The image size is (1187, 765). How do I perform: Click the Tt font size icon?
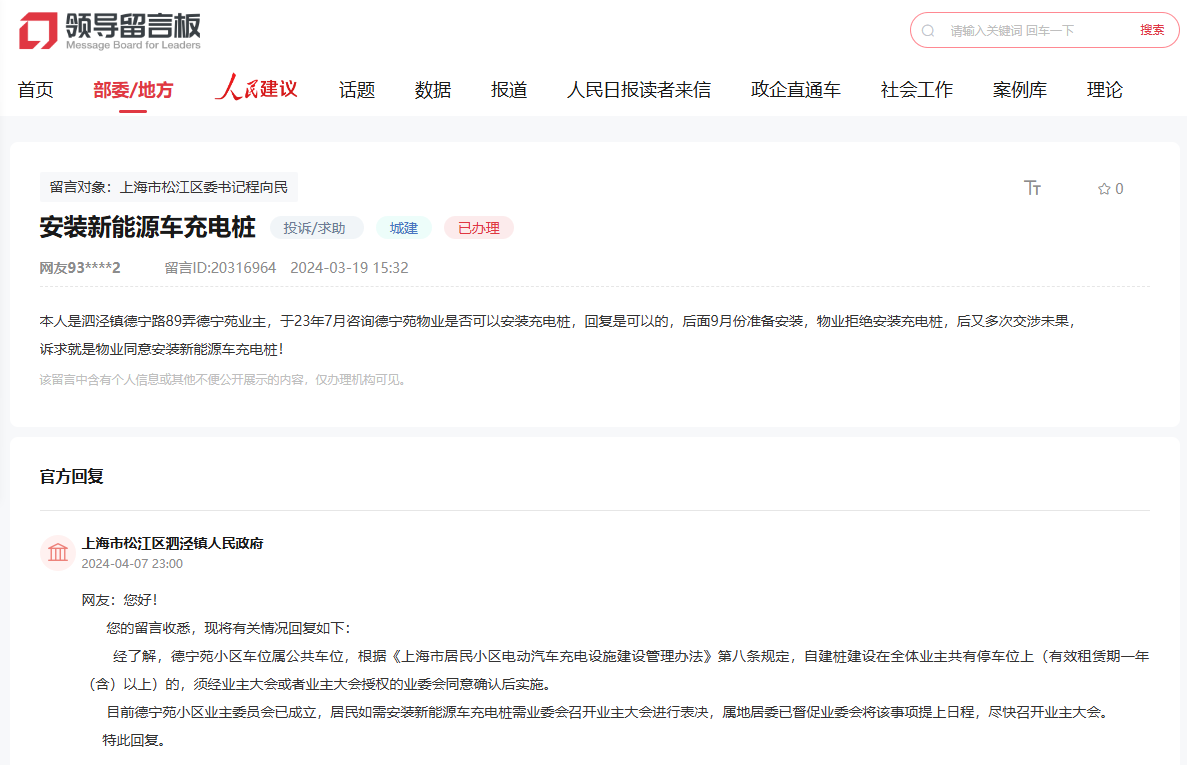(1033, 188)
